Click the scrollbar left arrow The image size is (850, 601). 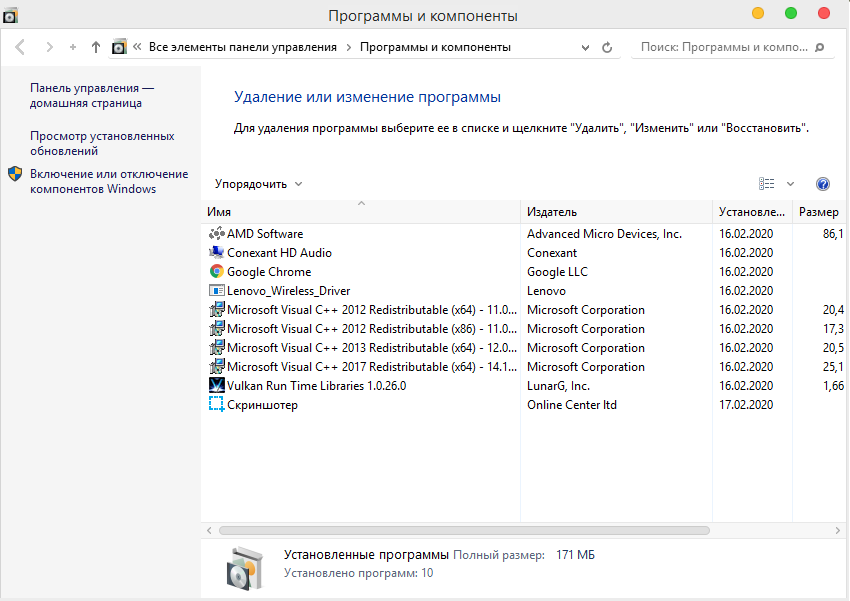(x=209, y=531)
